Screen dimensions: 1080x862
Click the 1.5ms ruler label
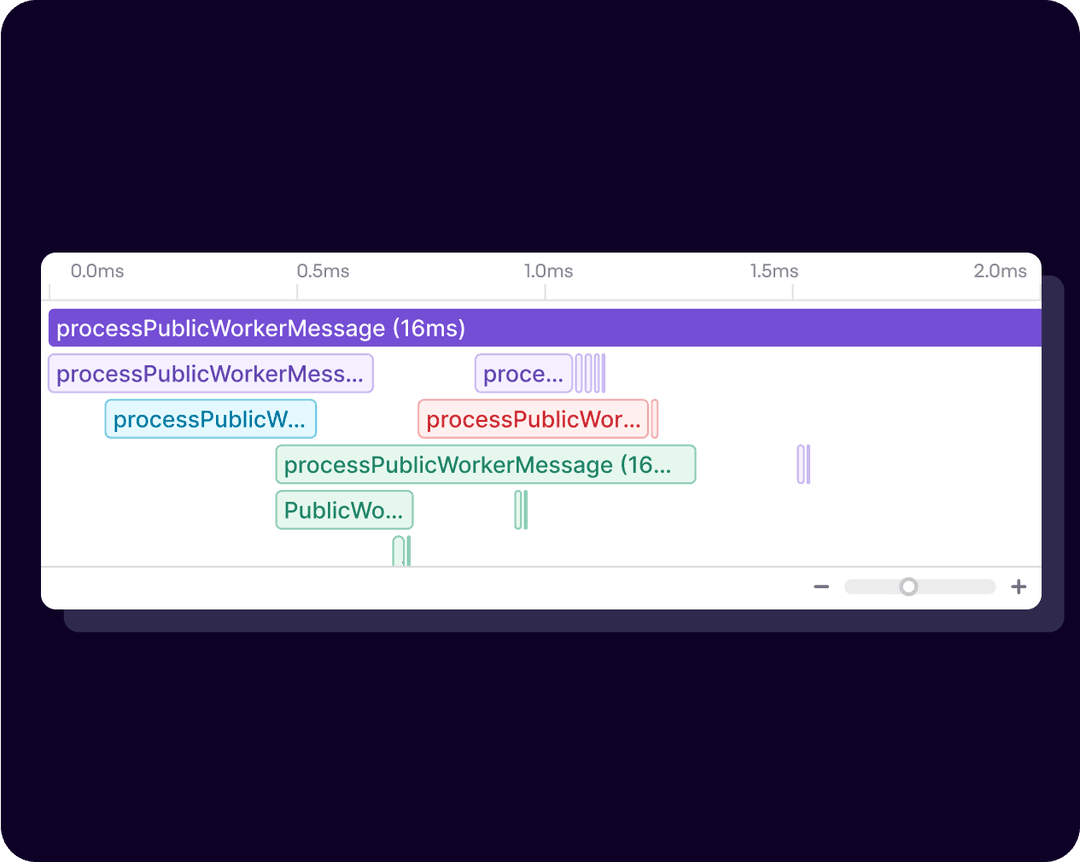(774, 271)
